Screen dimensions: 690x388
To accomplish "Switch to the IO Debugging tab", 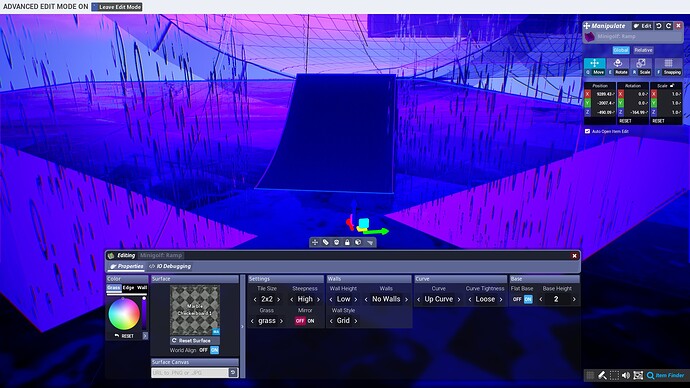I will (170, 266).
